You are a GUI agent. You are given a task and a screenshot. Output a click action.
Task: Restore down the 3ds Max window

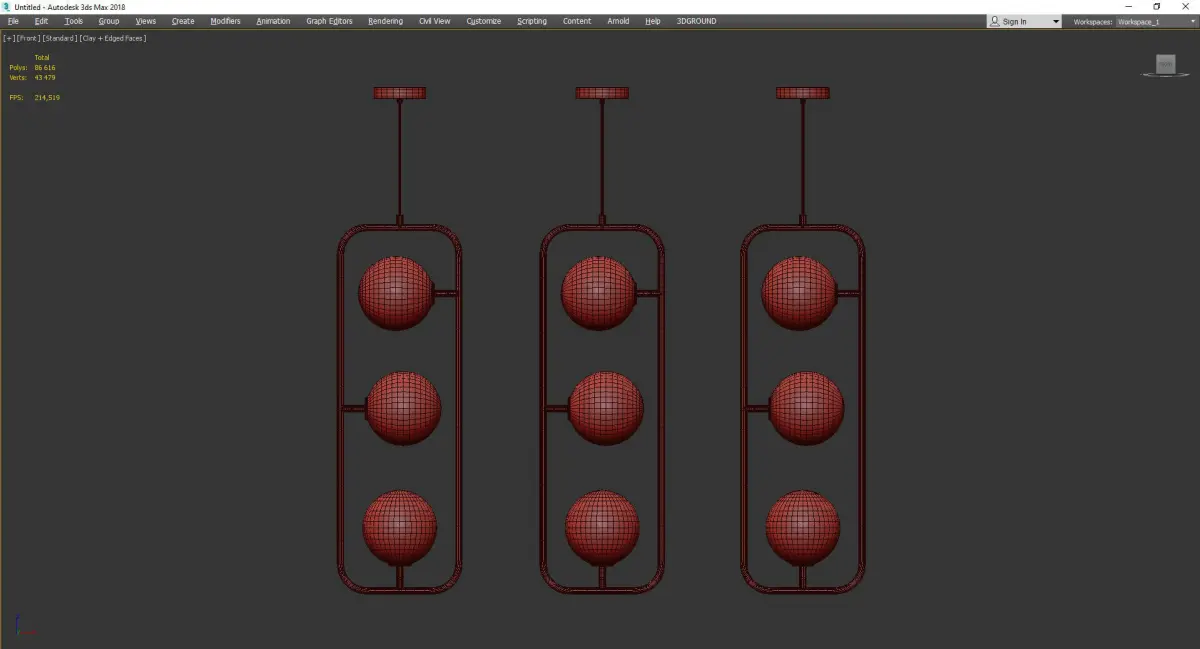pos(1157,6)
